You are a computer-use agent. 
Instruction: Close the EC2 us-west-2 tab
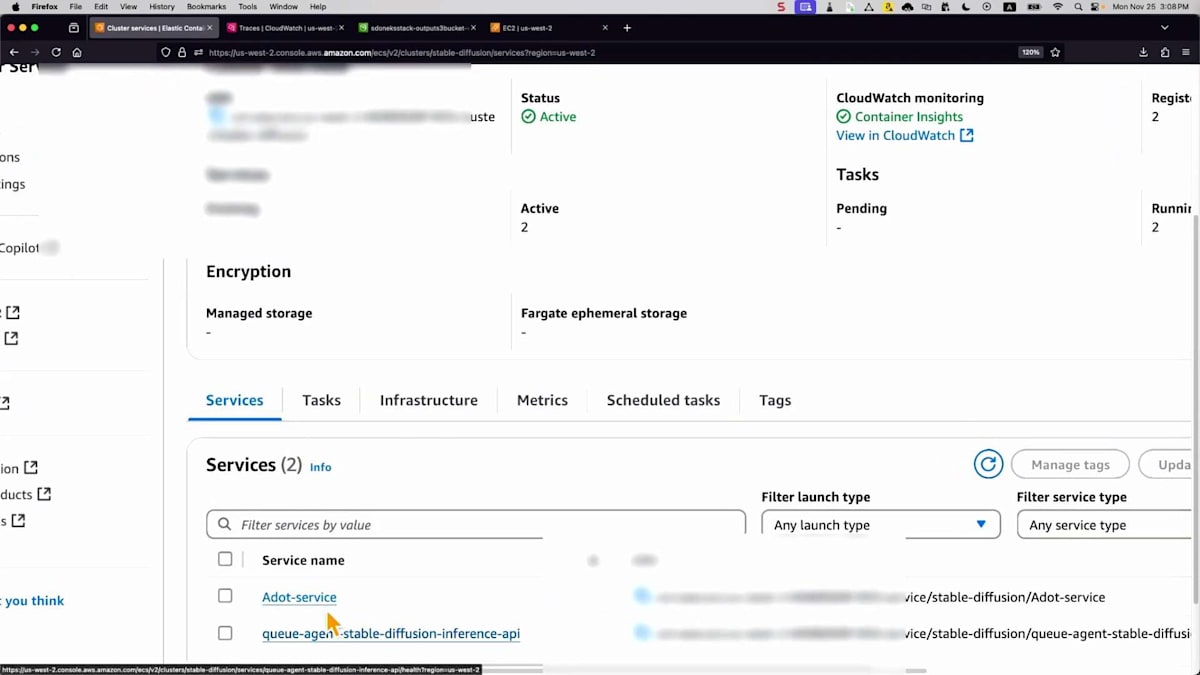click(607, 28)
